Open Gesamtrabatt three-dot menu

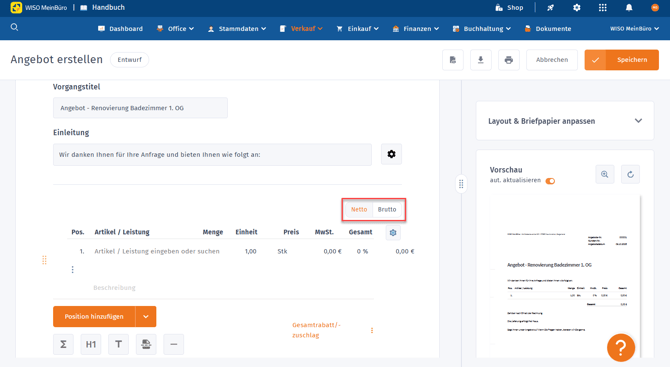372,330
